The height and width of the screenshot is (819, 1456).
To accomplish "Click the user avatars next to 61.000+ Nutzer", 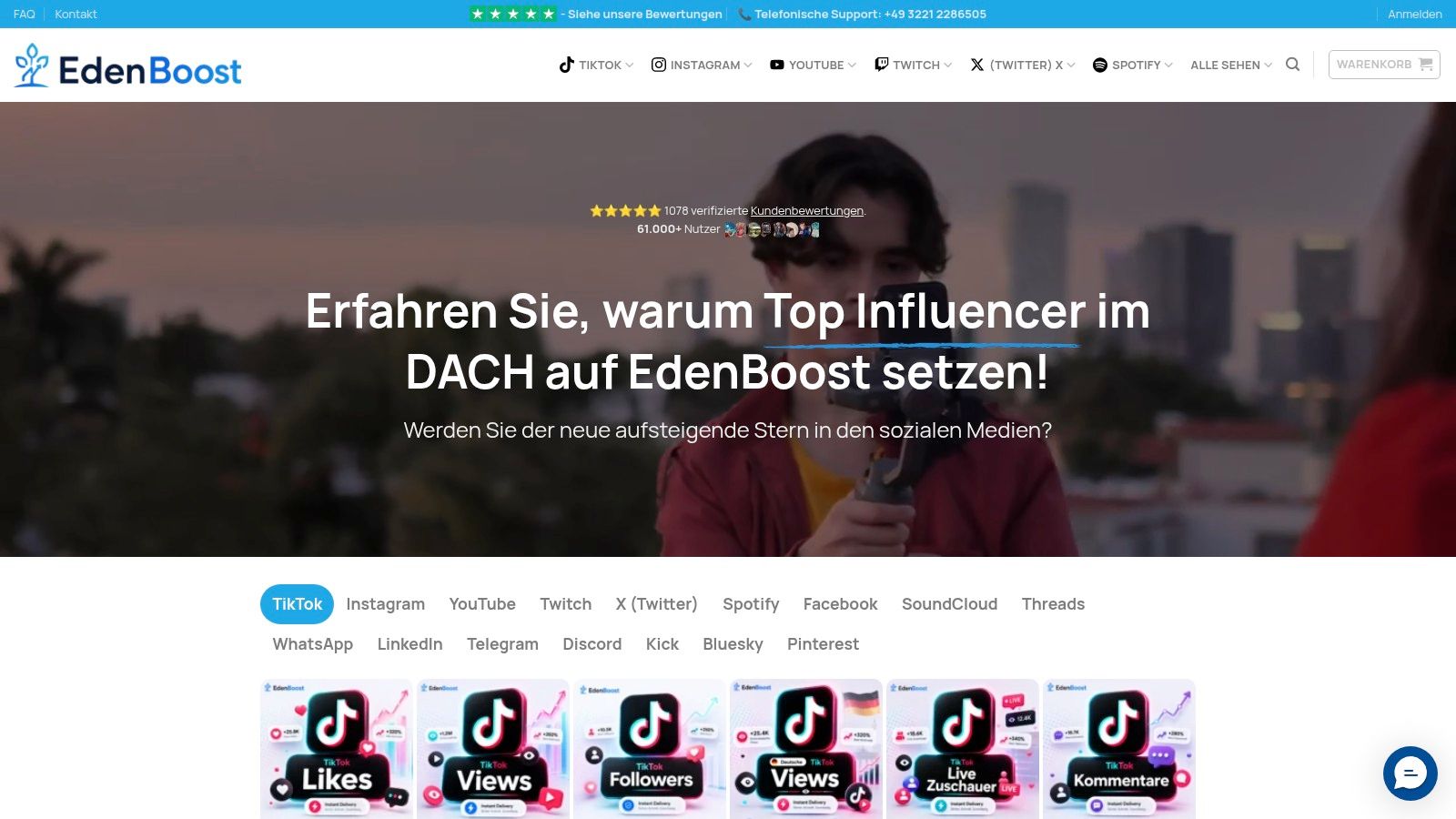I will point(772,229).
